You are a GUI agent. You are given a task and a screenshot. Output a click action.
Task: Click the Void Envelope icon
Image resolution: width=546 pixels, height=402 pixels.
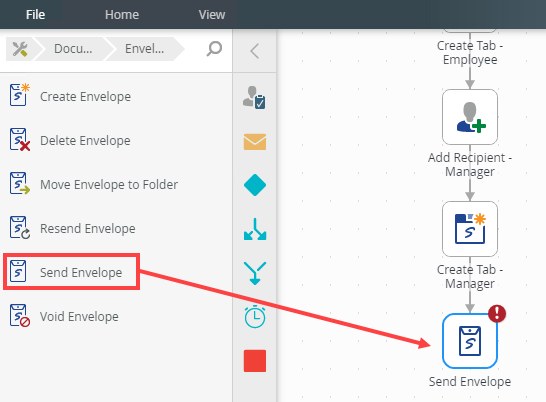point(20,315)
